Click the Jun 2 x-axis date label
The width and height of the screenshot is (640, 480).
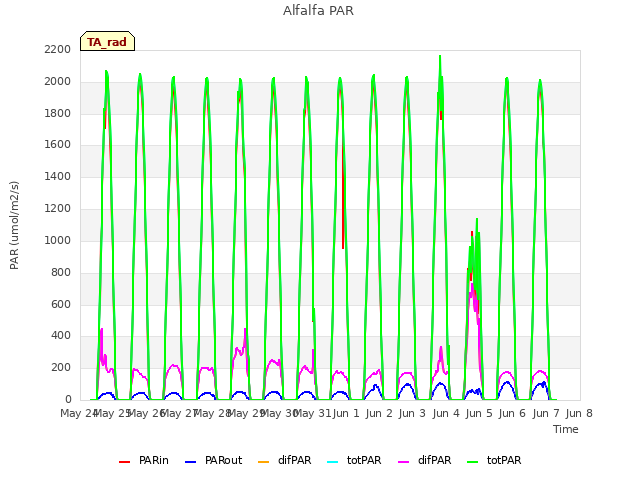click(379, 413)
